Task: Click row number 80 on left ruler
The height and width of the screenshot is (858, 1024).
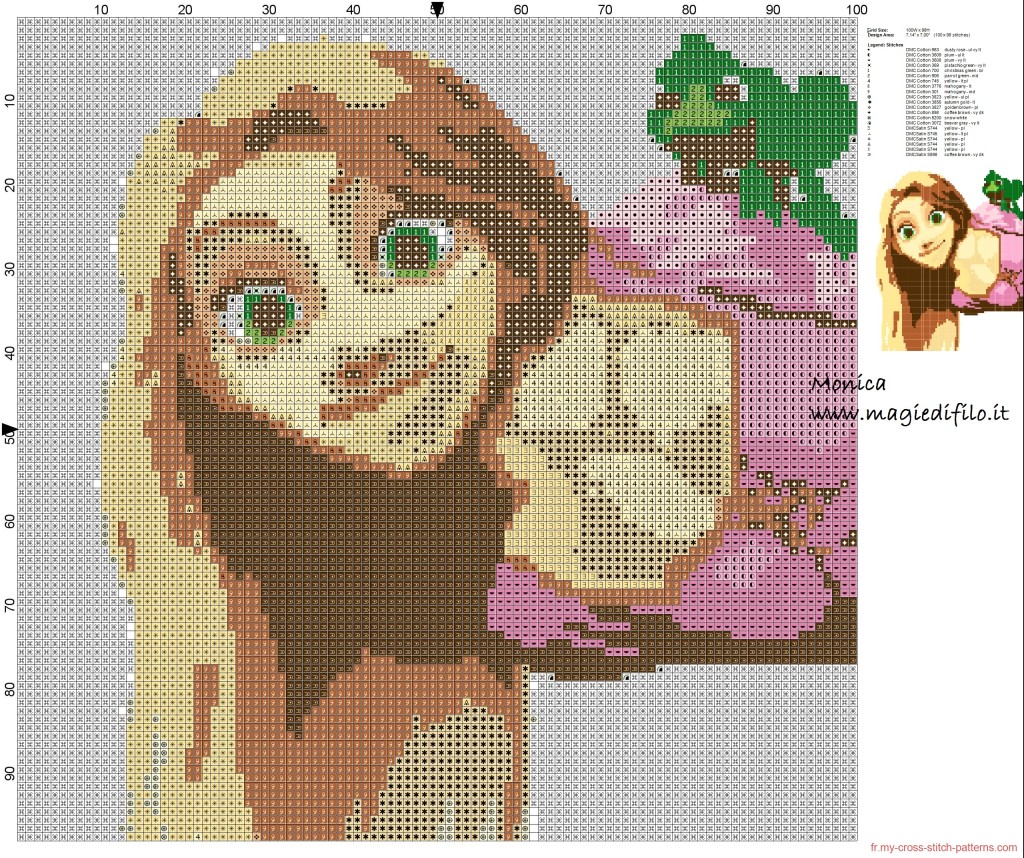Action: 9,690
